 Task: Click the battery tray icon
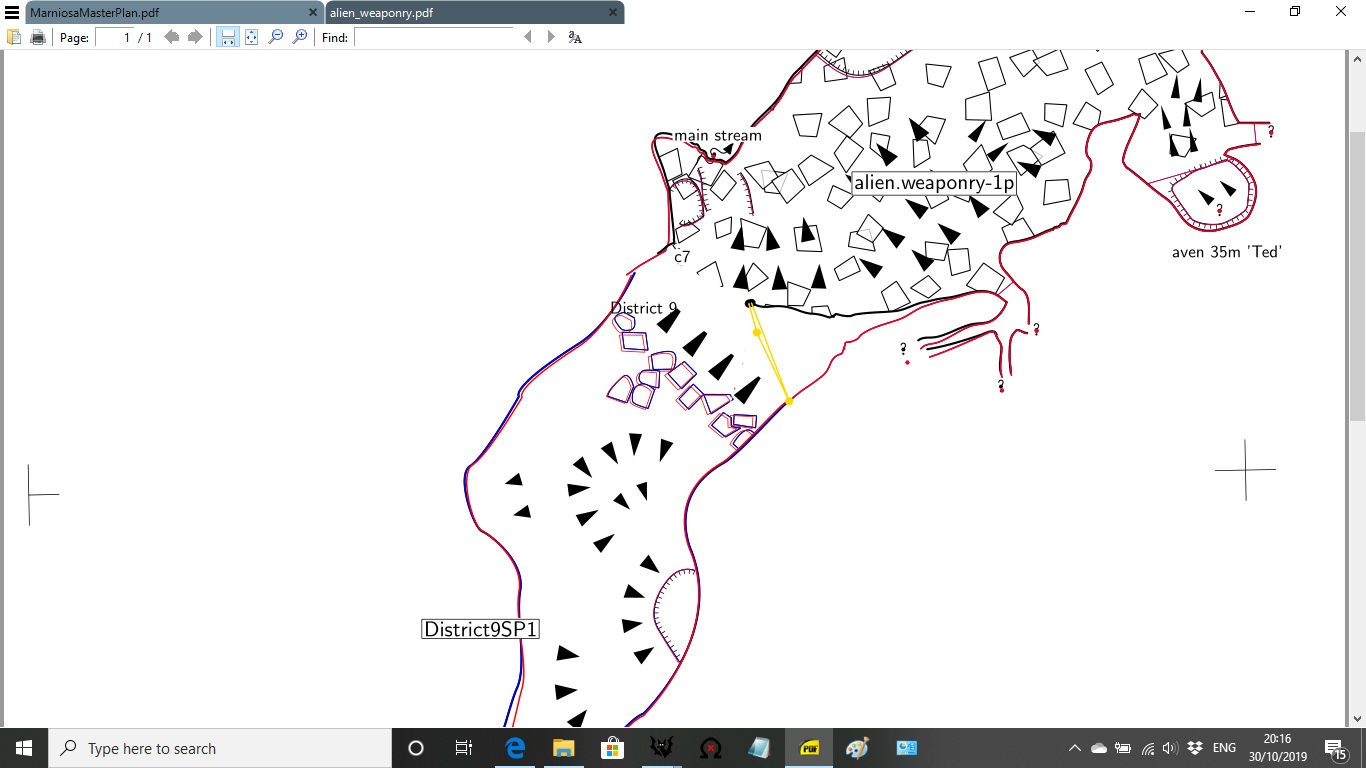1123,748
